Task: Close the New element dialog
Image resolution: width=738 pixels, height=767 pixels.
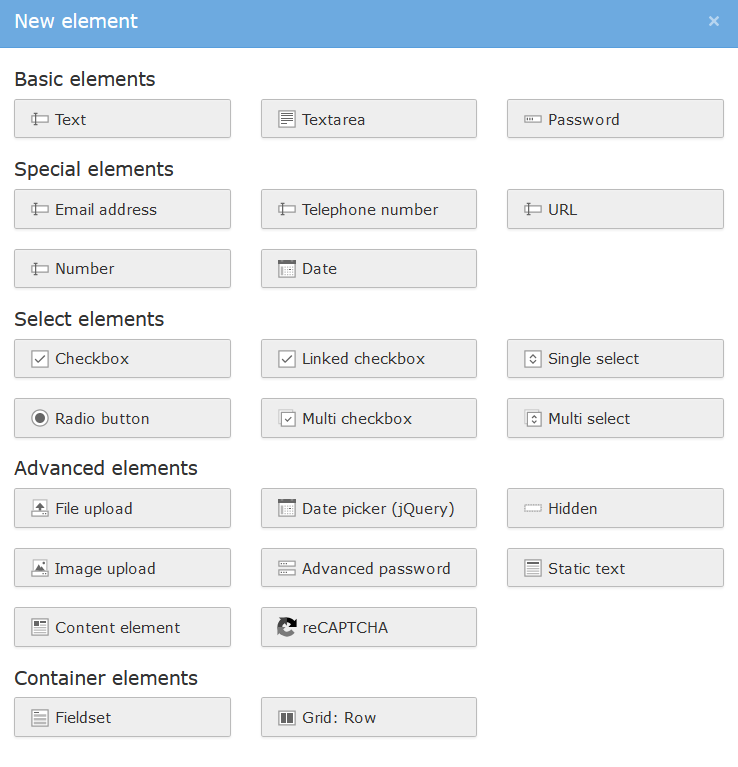Action: (x=714, y=22)
